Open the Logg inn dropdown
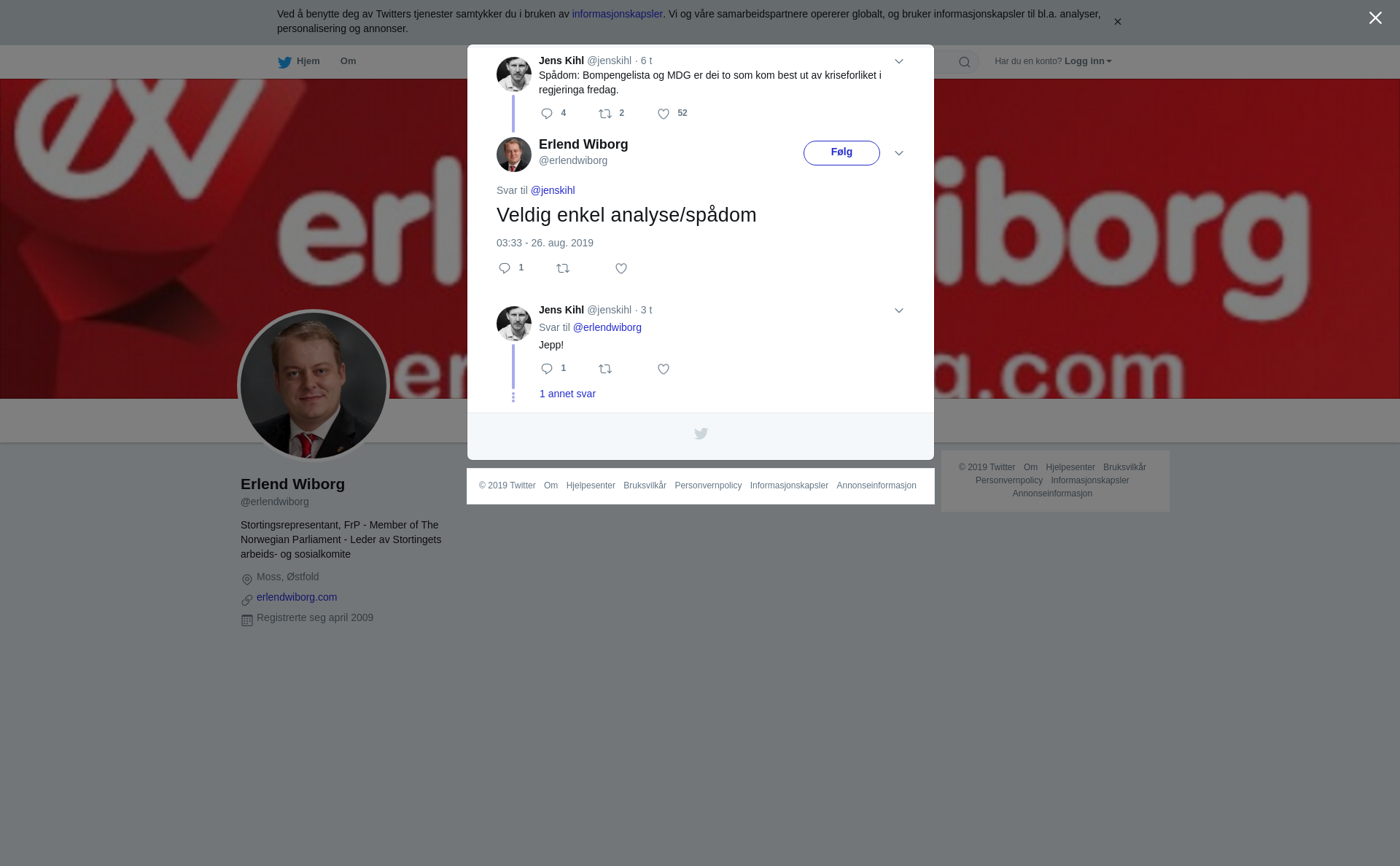1400x866 pixels. (1088, 61)
